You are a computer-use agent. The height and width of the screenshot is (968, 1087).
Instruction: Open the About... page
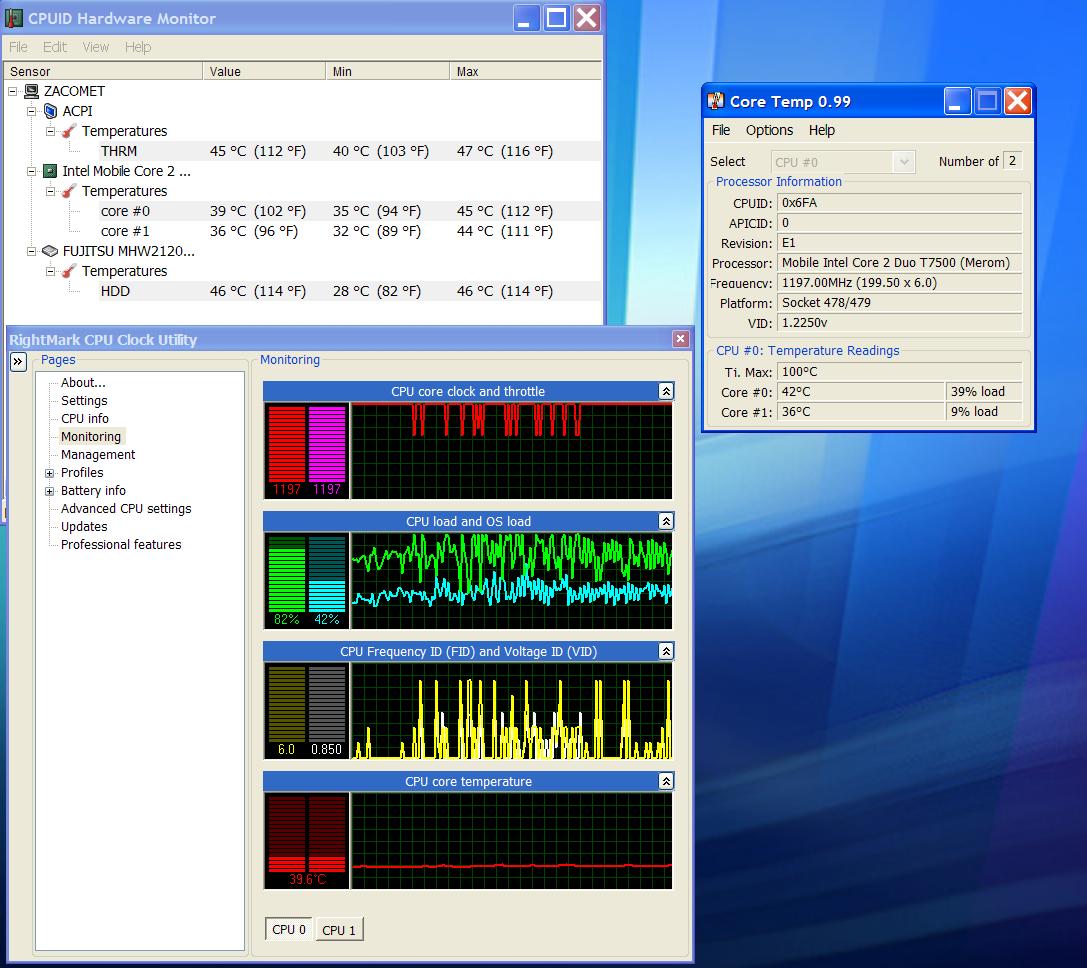pyautogui.click(x=83, y=383)
